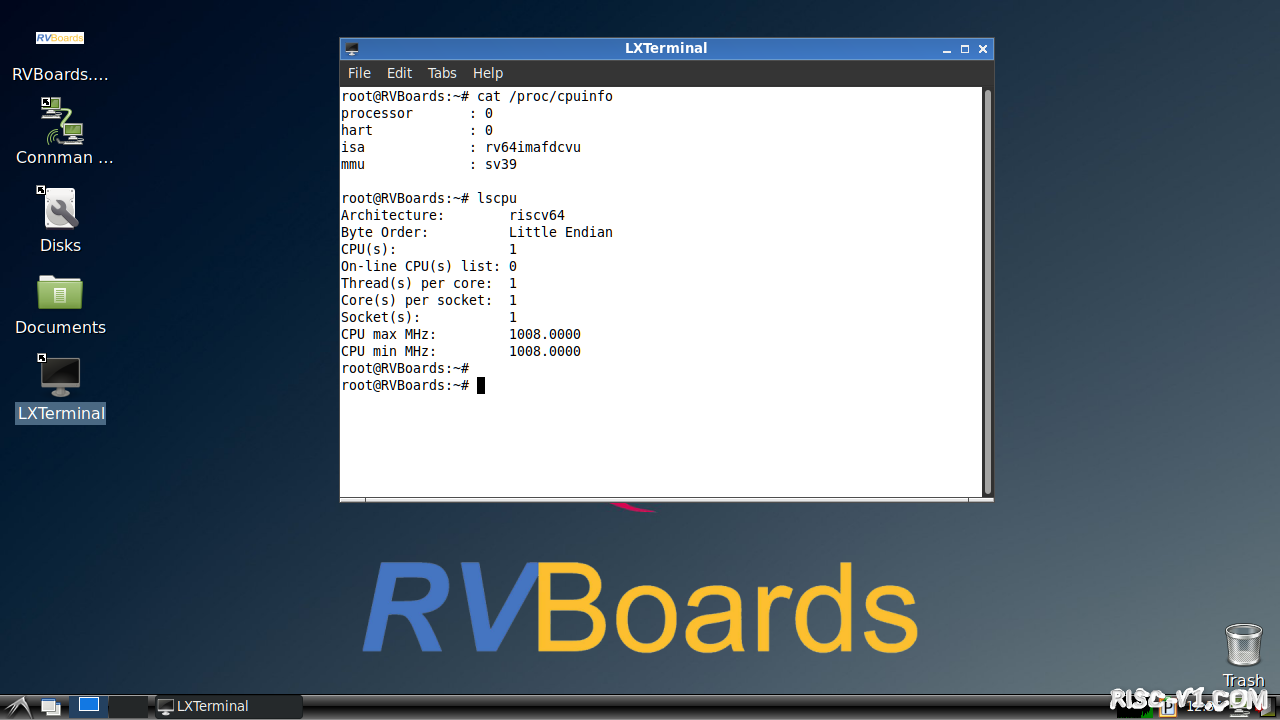Image resolution: width=1280 pixels, height=720 pixels.
Task: Click the 'On-line CPU(s) list:' label
Action: point(421,266)
